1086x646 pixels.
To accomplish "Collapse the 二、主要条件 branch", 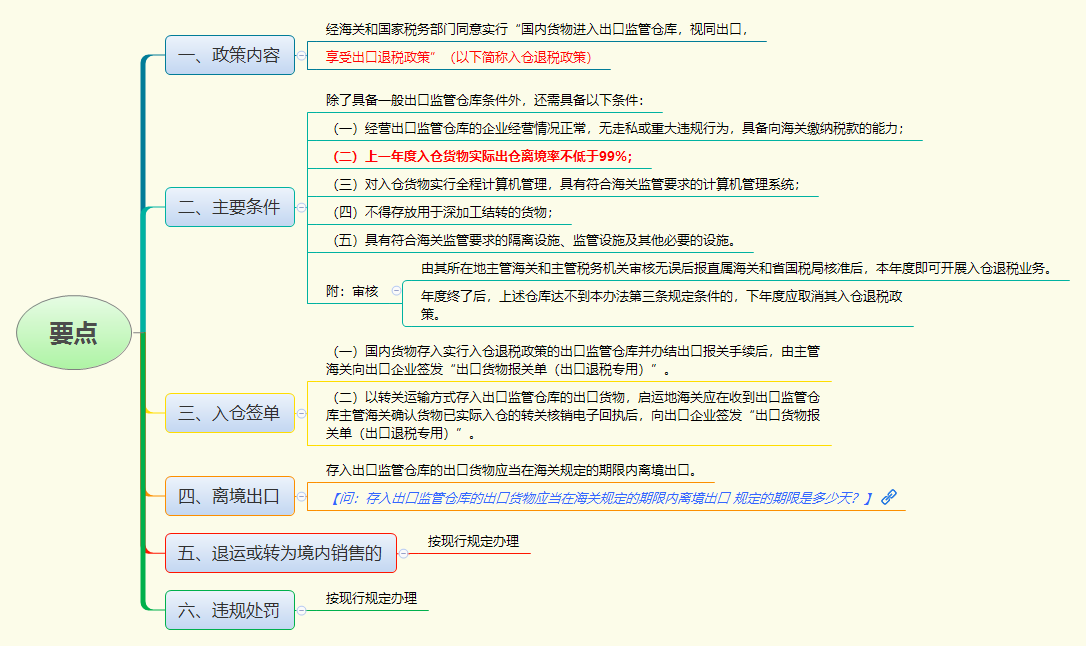I will click(301, 207).
